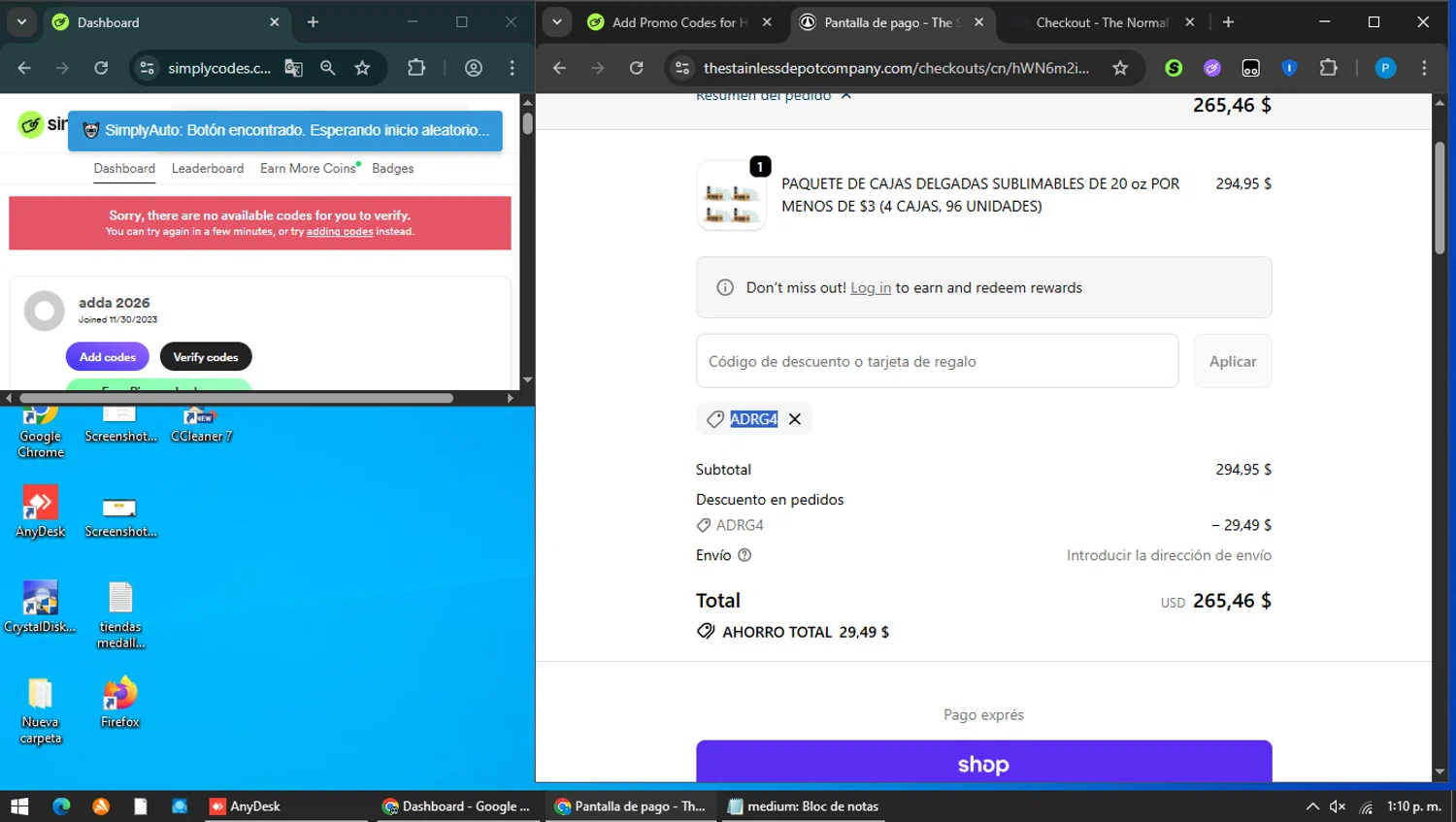Screen dimensions: 1456x822
Task: Switch to medium Bloc de notas taskbar item
Action: [x=803, y=806]
